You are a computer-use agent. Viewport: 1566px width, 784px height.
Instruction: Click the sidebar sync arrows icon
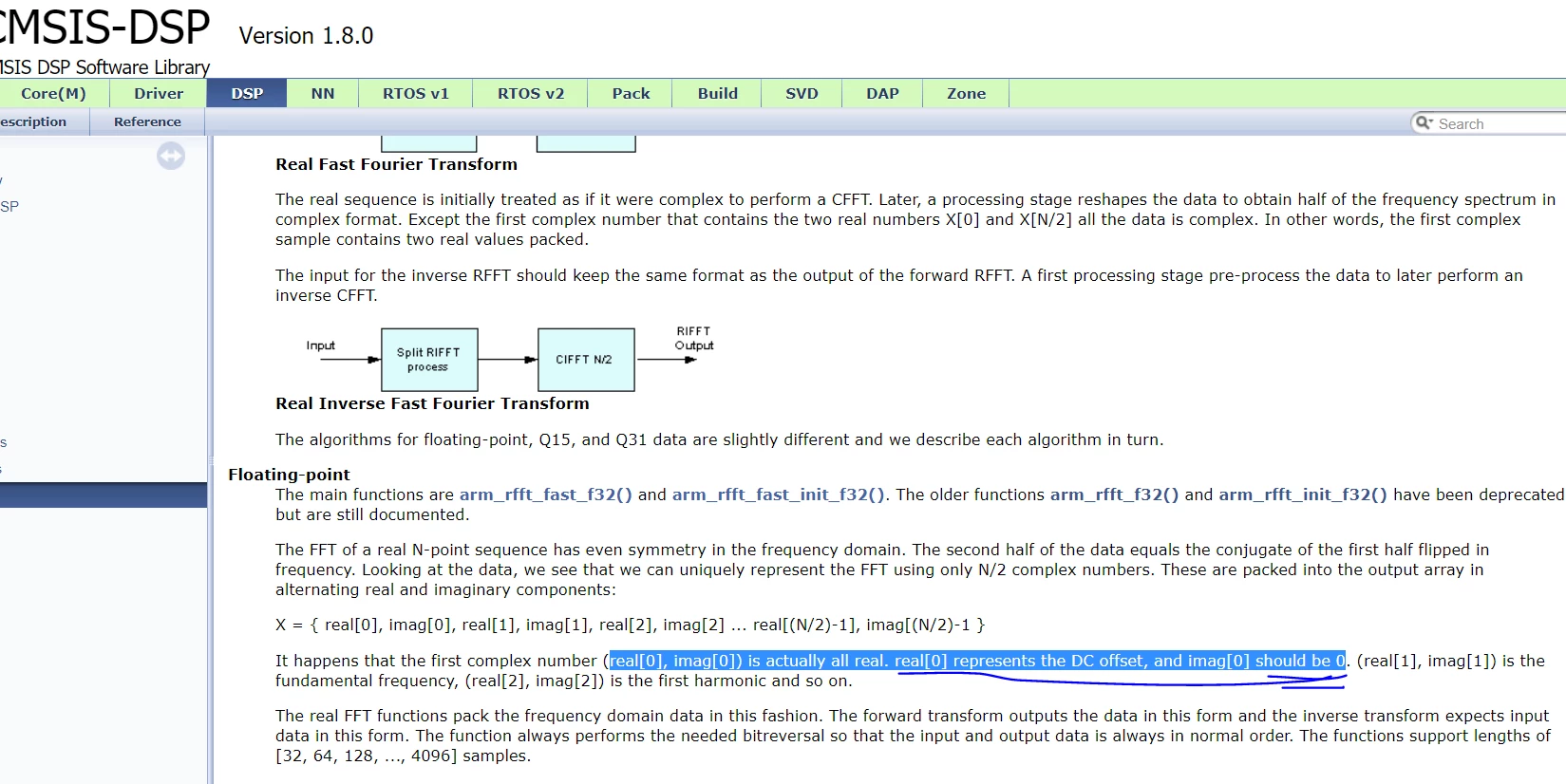pyautogui.click(x=171, y=156)
